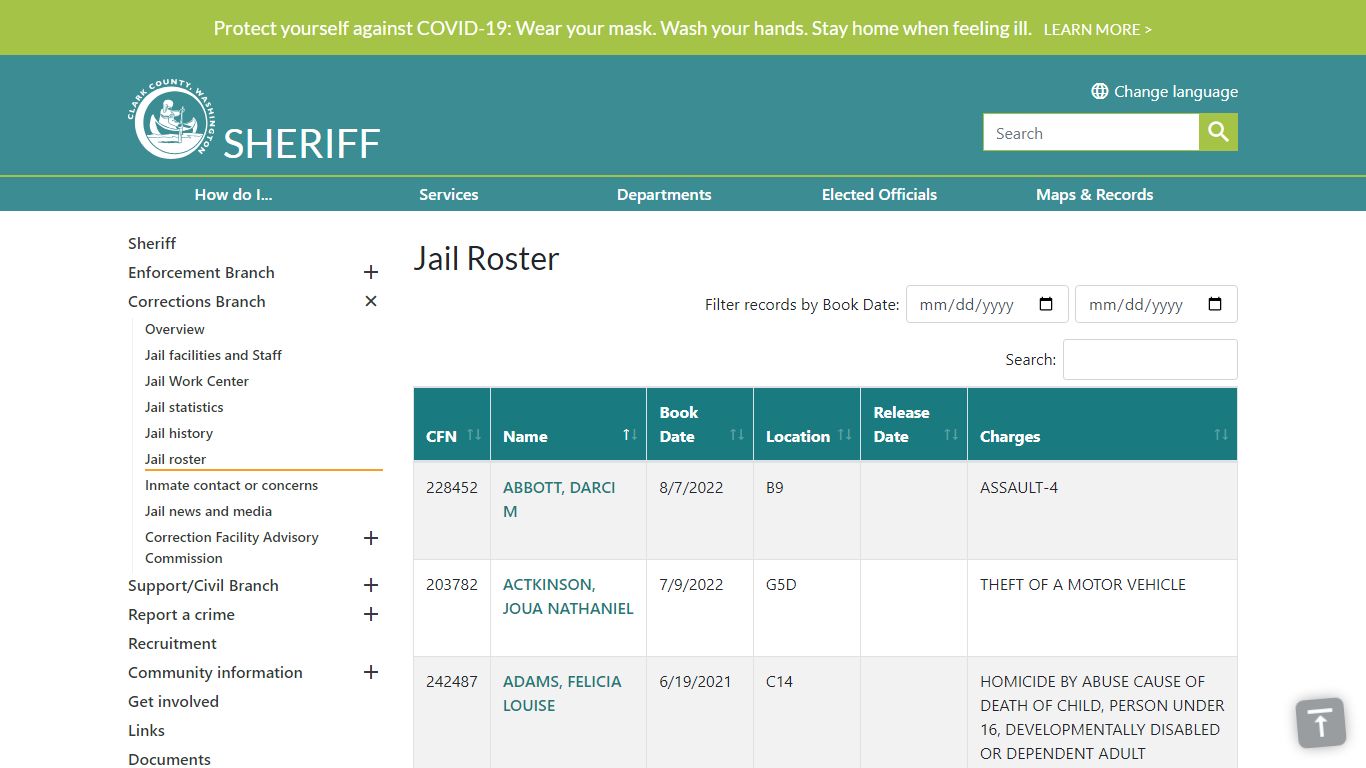
Task: Open the Enforcement Branch link
Action: [x=201, y=272]
